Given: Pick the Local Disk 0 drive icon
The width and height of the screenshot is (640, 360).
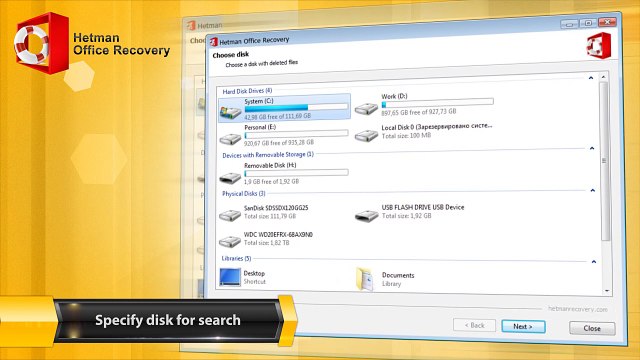Looking at the screenshot, I should pyautogui.click(x=366, y=136).
